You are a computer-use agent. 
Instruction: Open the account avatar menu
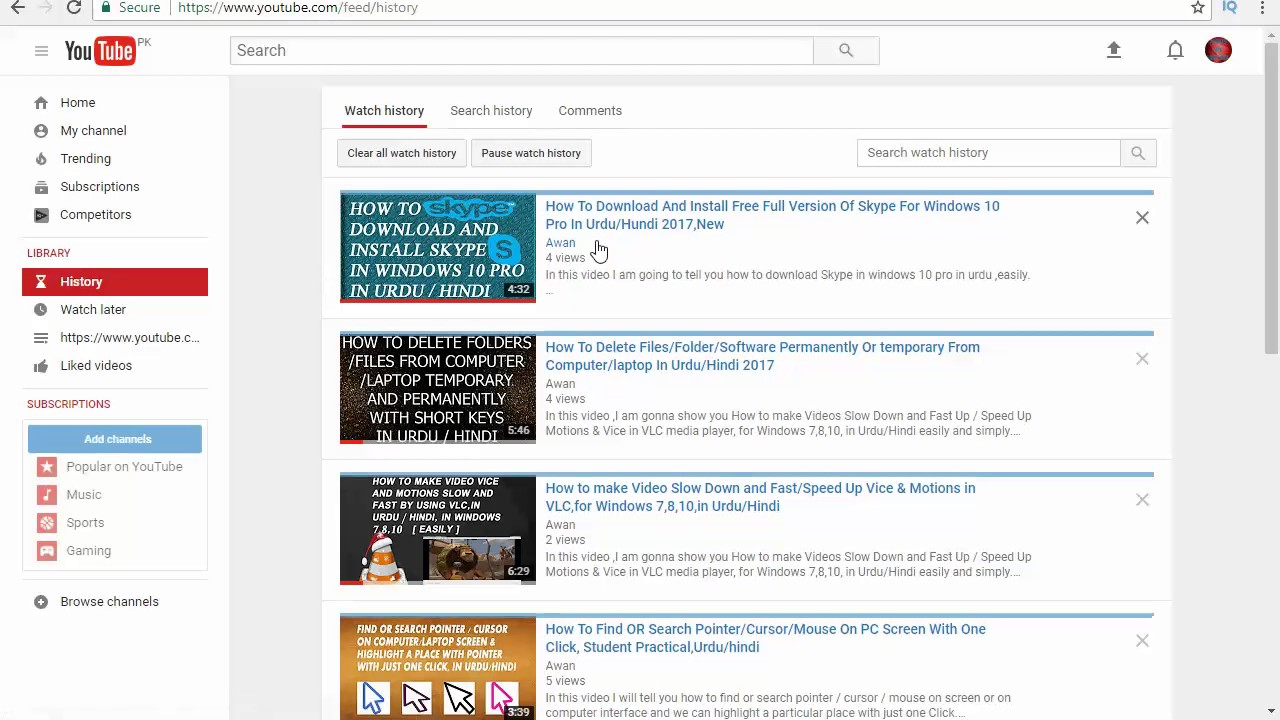tap(1218, 50)
